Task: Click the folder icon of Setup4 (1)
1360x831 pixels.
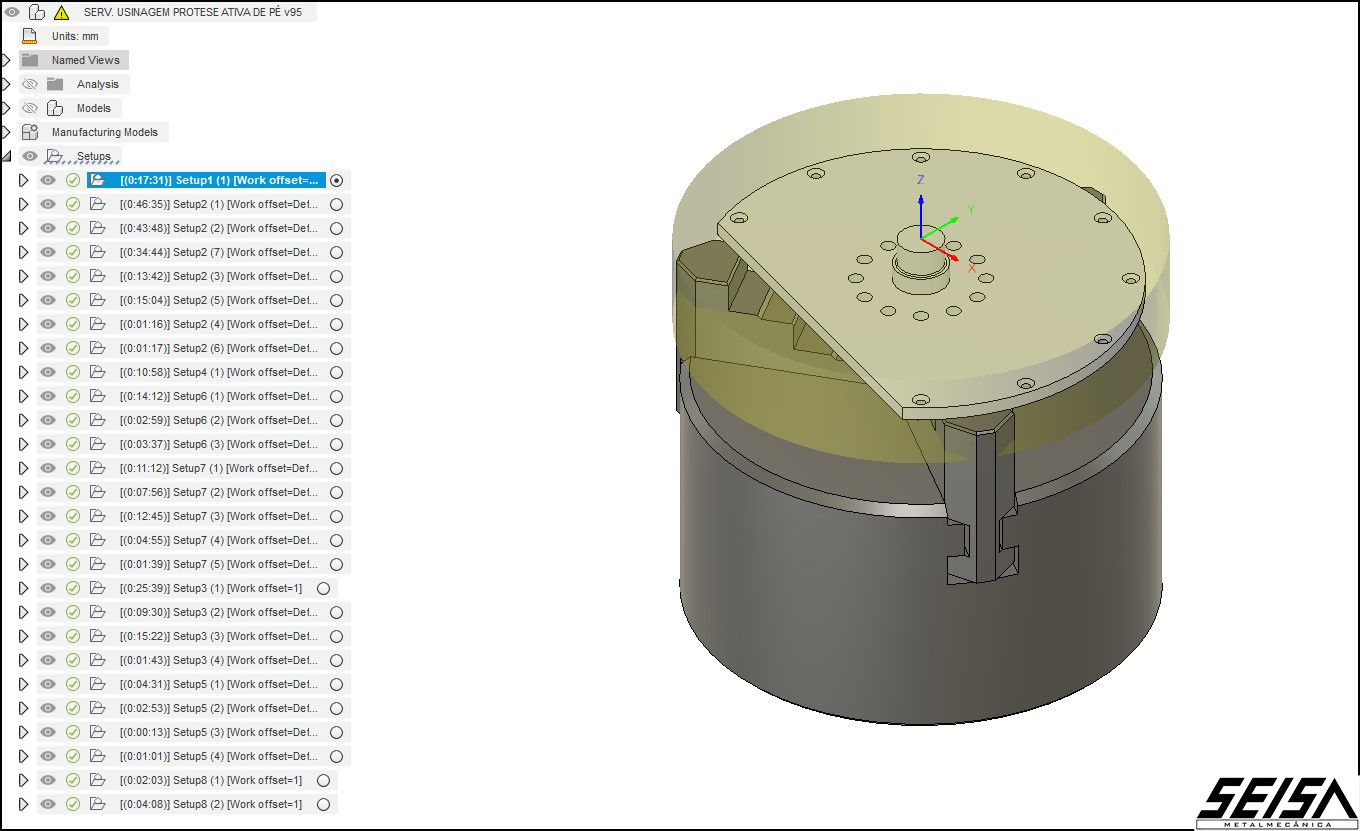Action: (97, 372)
